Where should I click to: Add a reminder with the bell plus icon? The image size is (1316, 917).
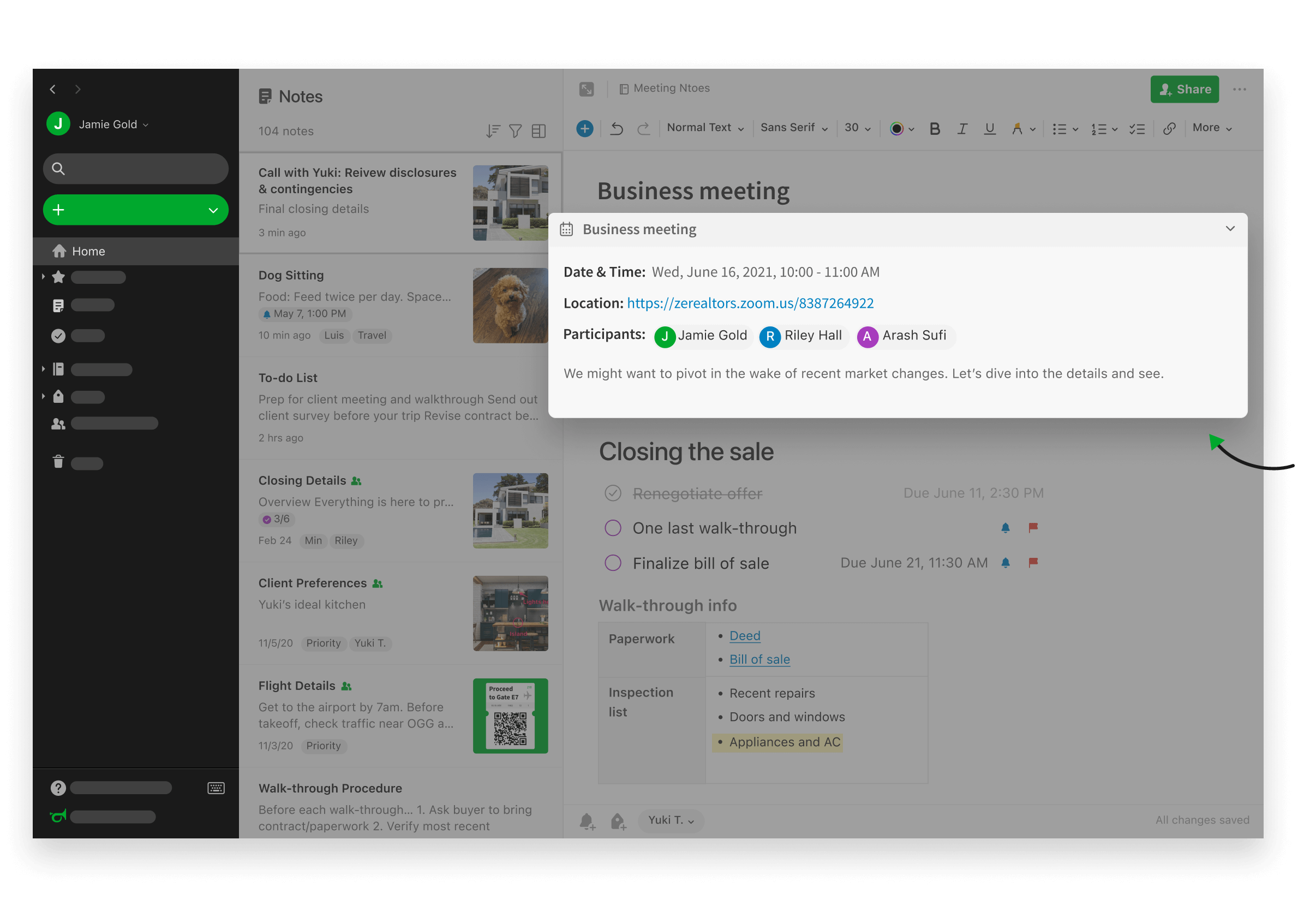(587, 820)
